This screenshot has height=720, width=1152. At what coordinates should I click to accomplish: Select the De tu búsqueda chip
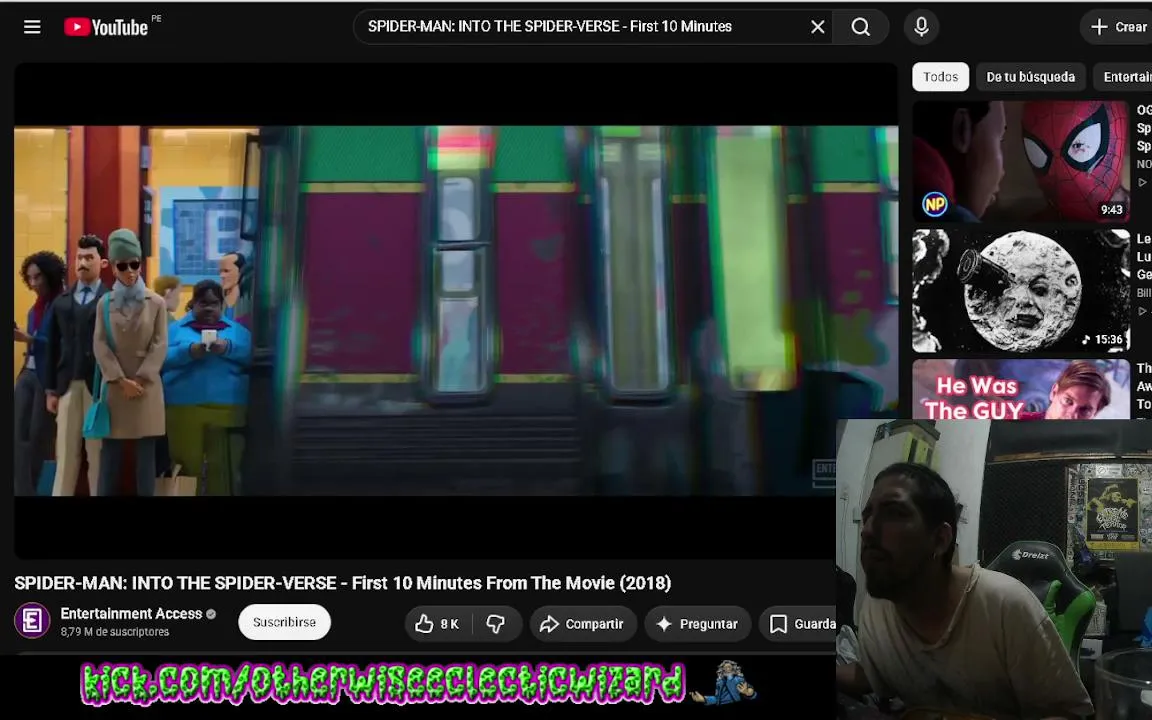point(1030,77)
